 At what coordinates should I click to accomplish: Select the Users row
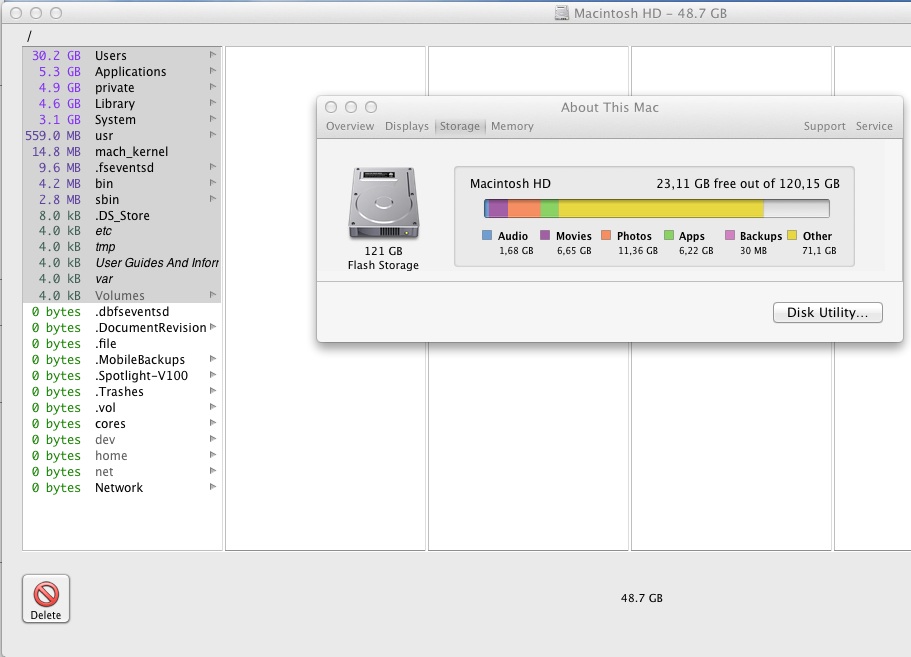pyautogui.click(x=122, y=56)
